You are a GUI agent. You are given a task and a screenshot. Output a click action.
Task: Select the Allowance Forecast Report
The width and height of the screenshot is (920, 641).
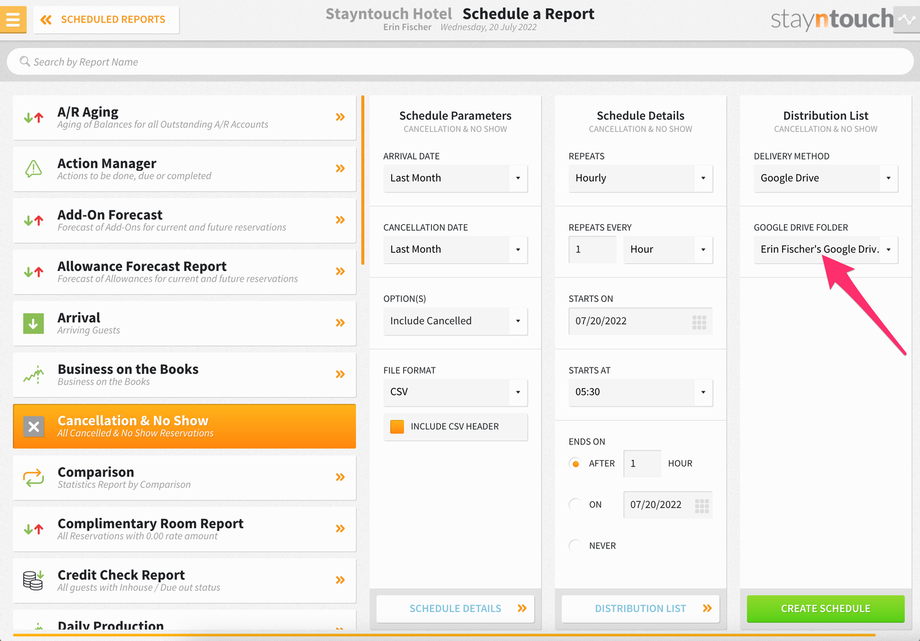tap(184, 272)
